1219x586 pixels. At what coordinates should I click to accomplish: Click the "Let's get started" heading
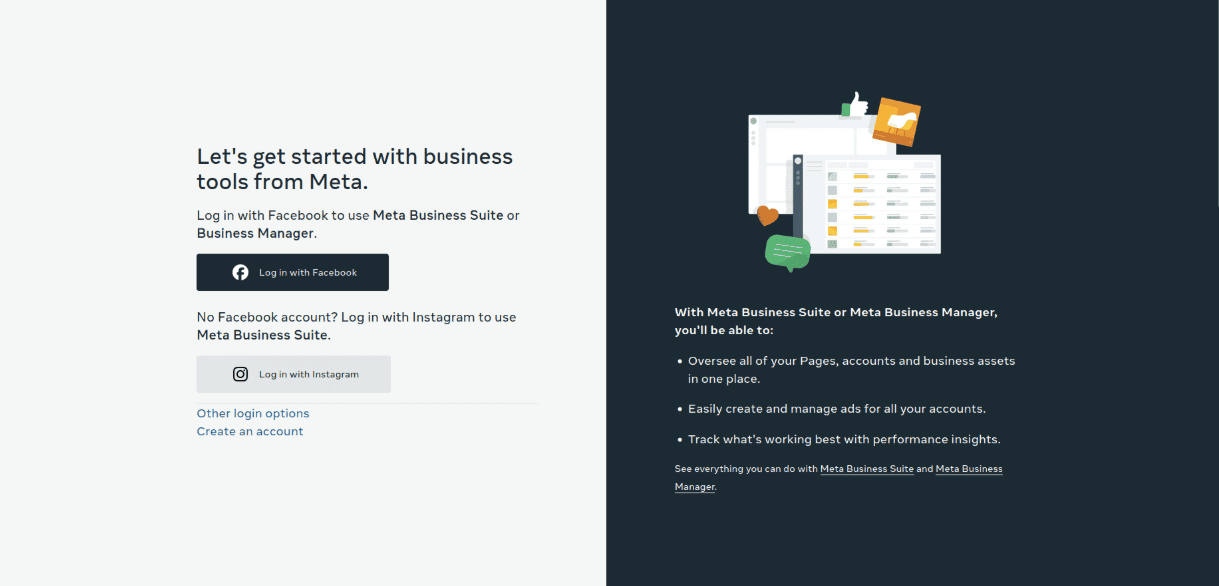pos(355,169)
